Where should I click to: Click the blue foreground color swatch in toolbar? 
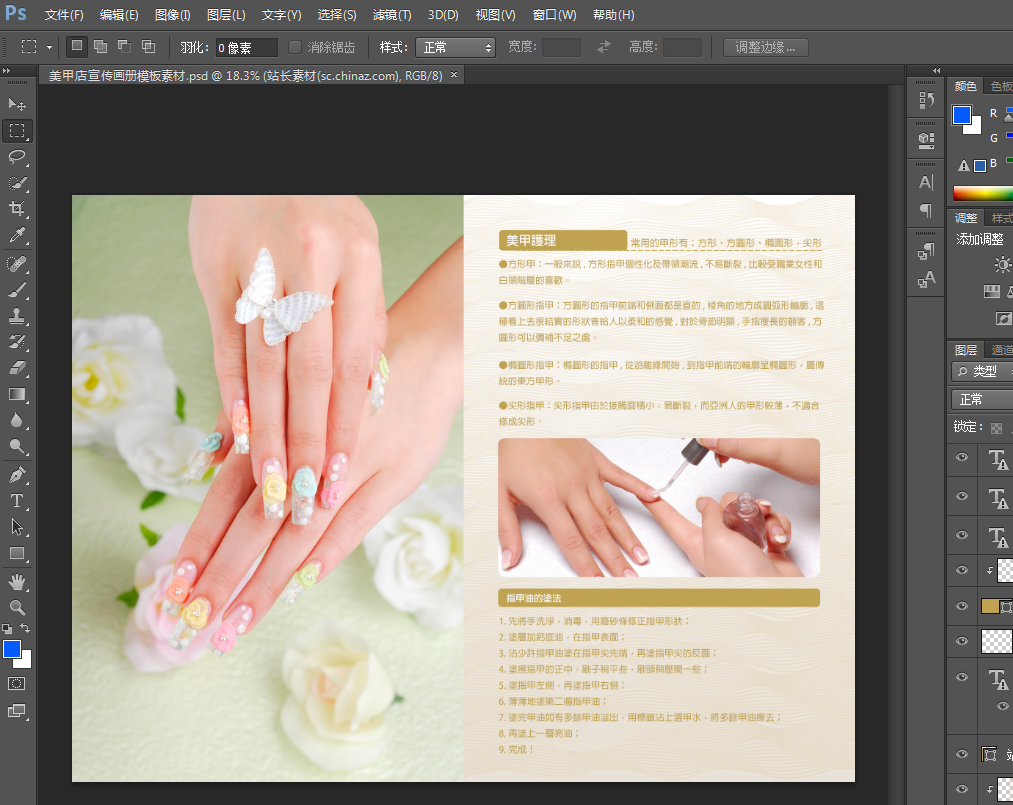point(11,649)
